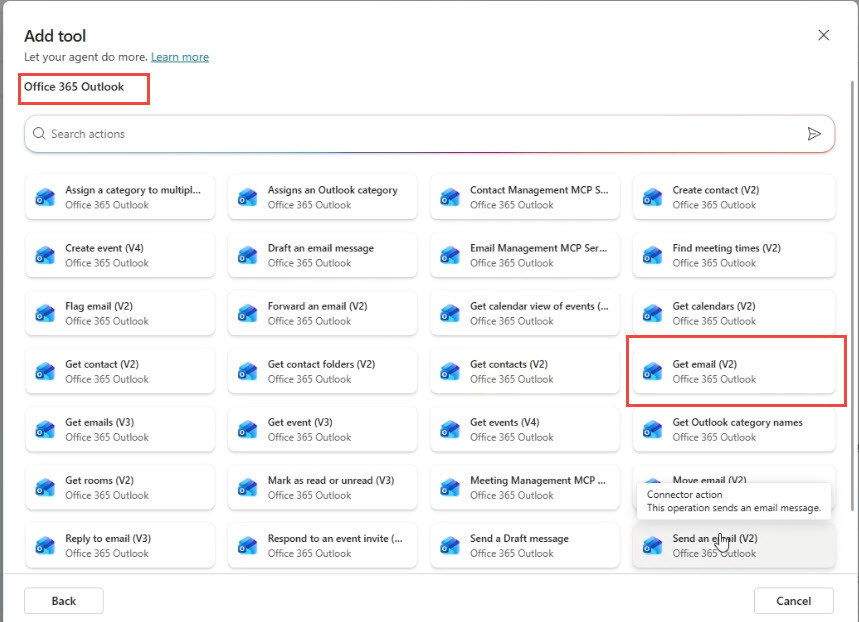
Task: Open the Learn more link
Action: 180,57
